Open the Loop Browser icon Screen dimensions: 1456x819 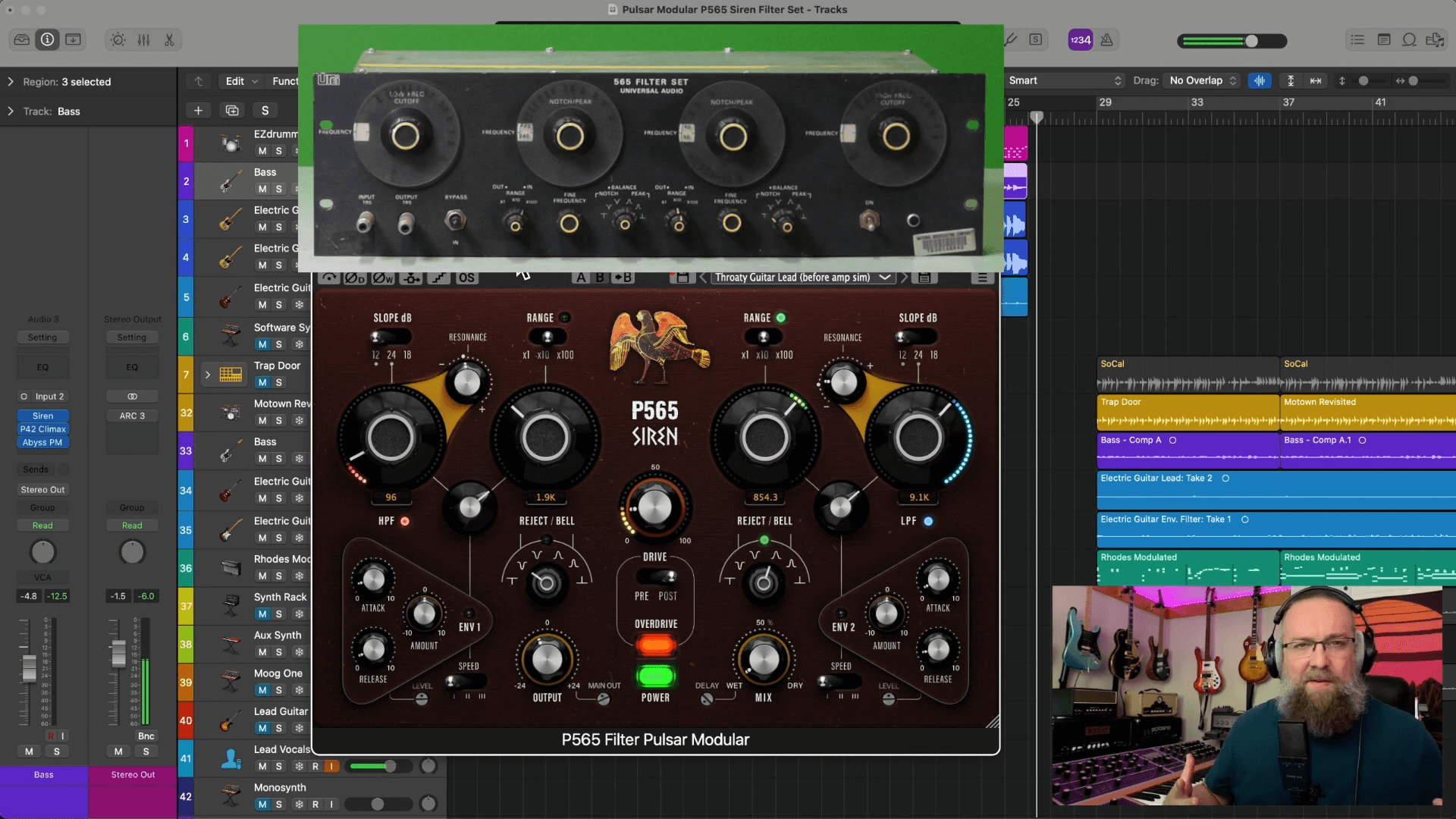click(1409, 39)
